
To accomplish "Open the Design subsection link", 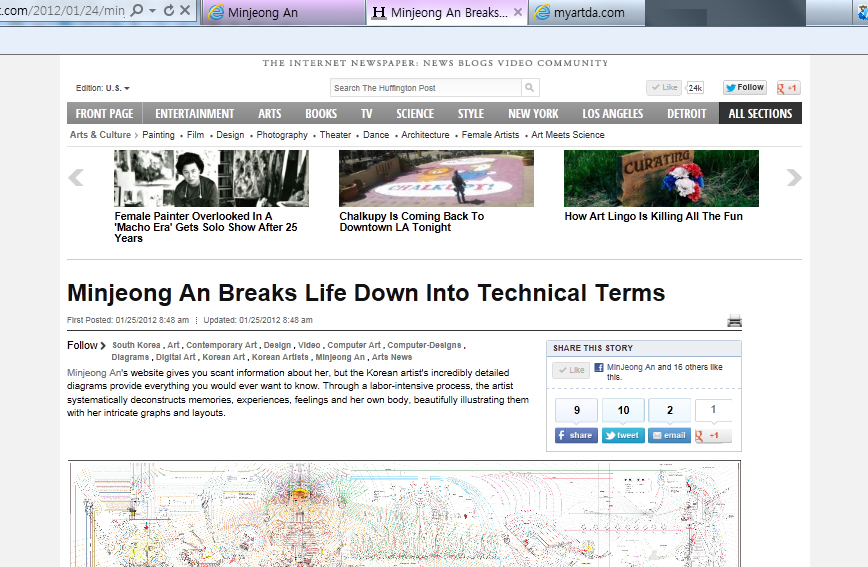I will click(230, 135).
